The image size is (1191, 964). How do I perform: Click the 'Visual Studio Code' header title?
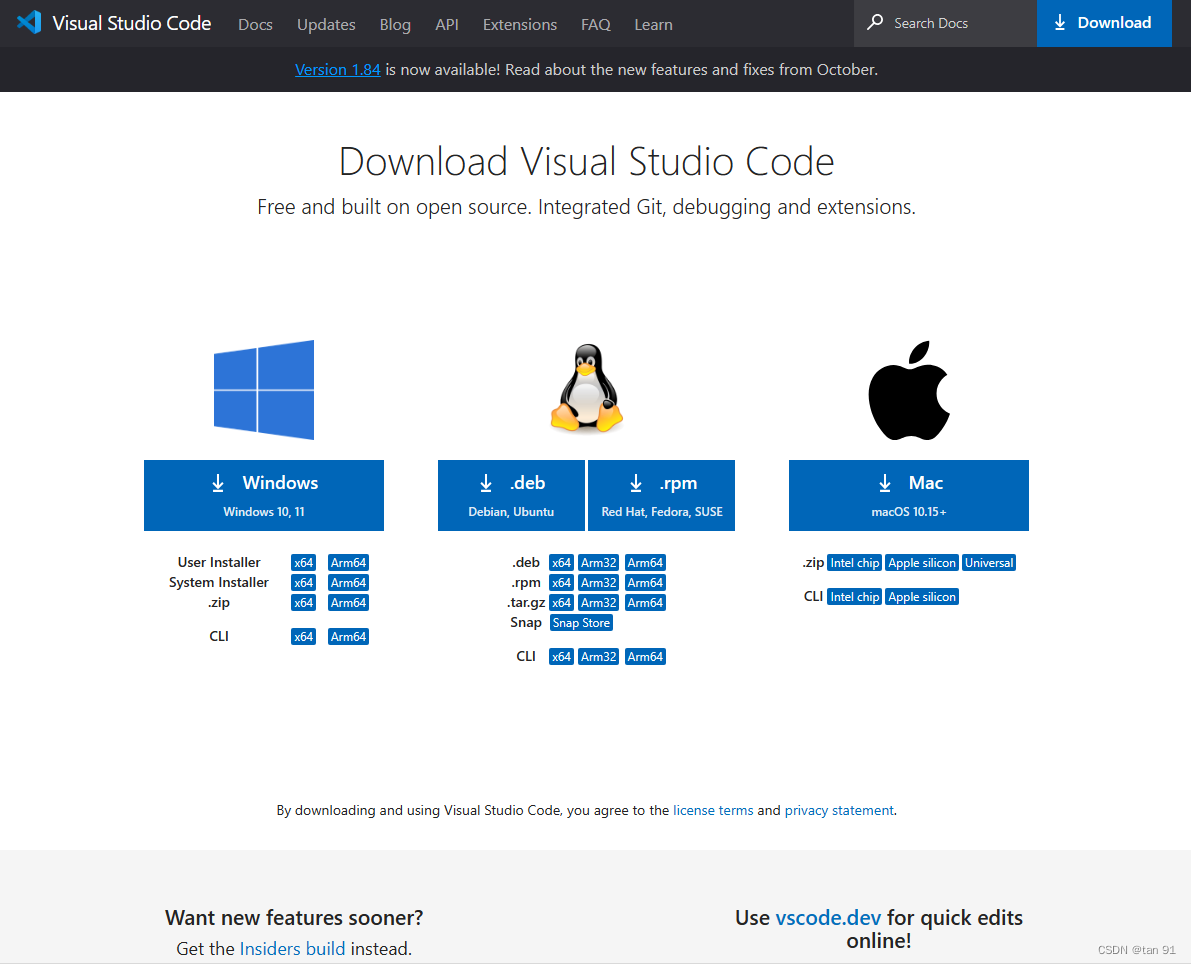[131, 23]
